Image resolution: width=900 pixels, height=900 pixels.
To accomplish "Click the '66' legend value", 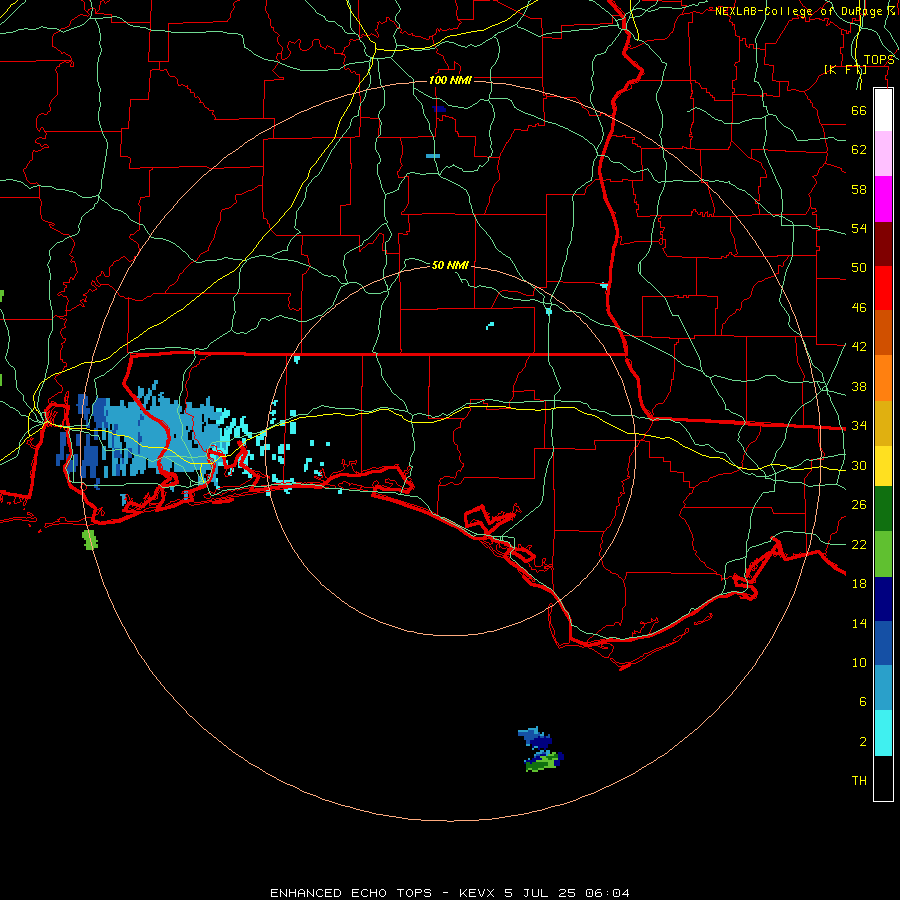I will (859, 110).
